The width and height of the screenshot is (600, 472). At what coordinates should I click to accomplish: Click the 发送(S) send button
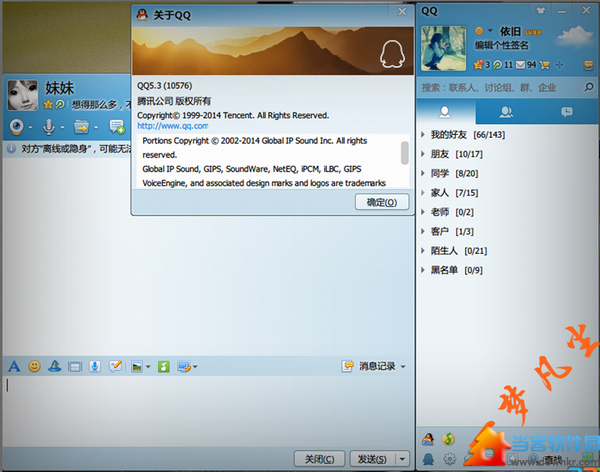372,459
